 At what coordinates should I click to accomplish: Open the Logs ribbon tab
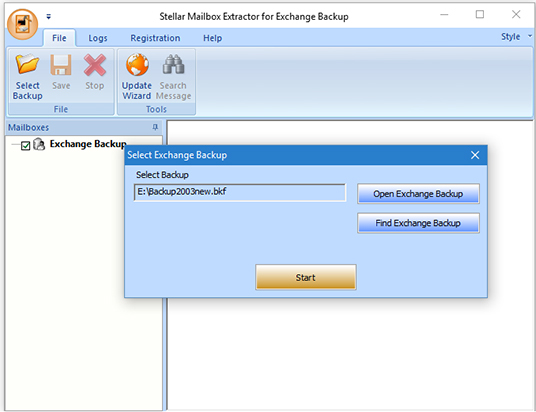pyautogui.click(x=98, y=38)
